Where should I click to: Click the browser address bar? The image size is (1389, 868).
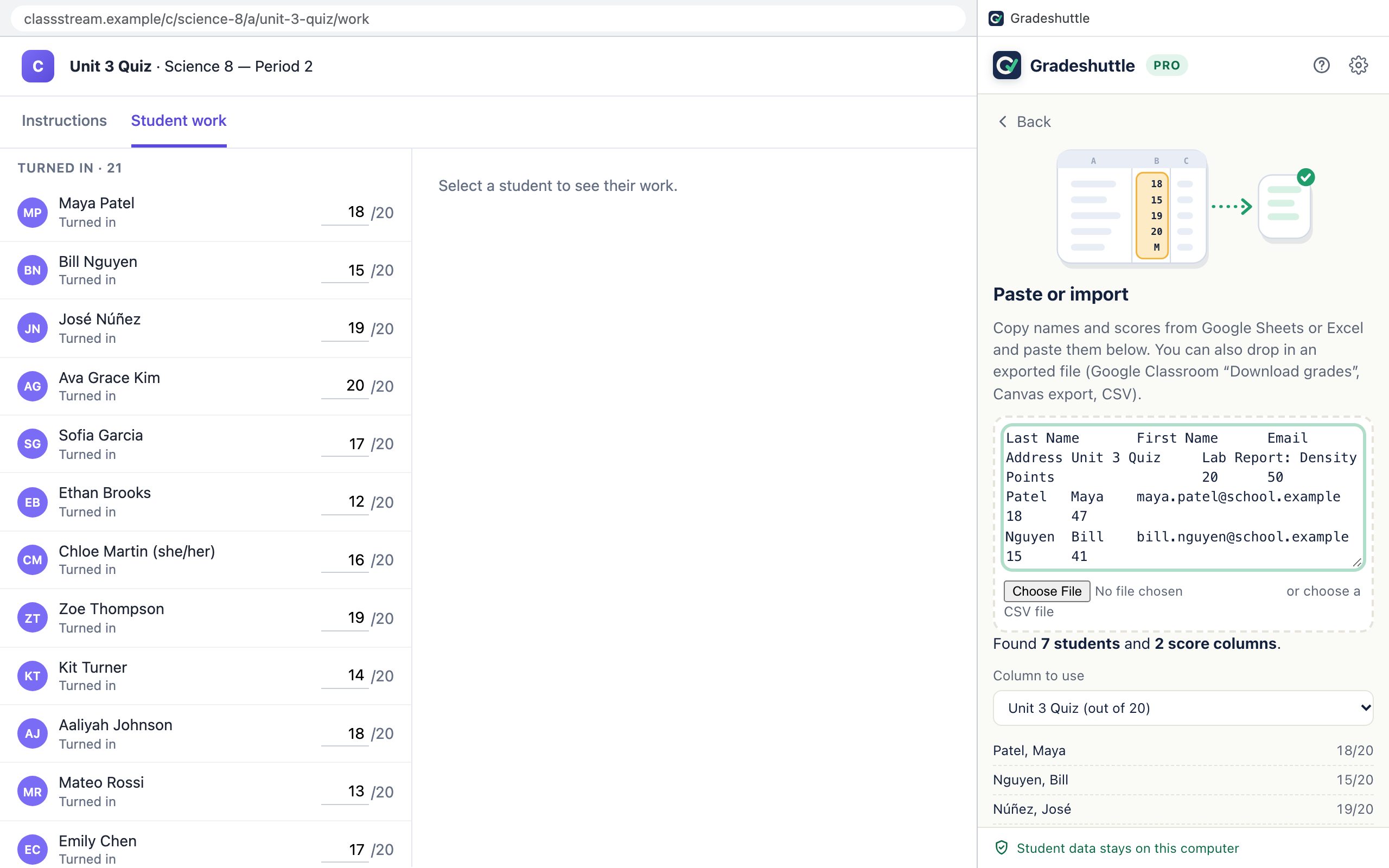click(x=488, y=19)
